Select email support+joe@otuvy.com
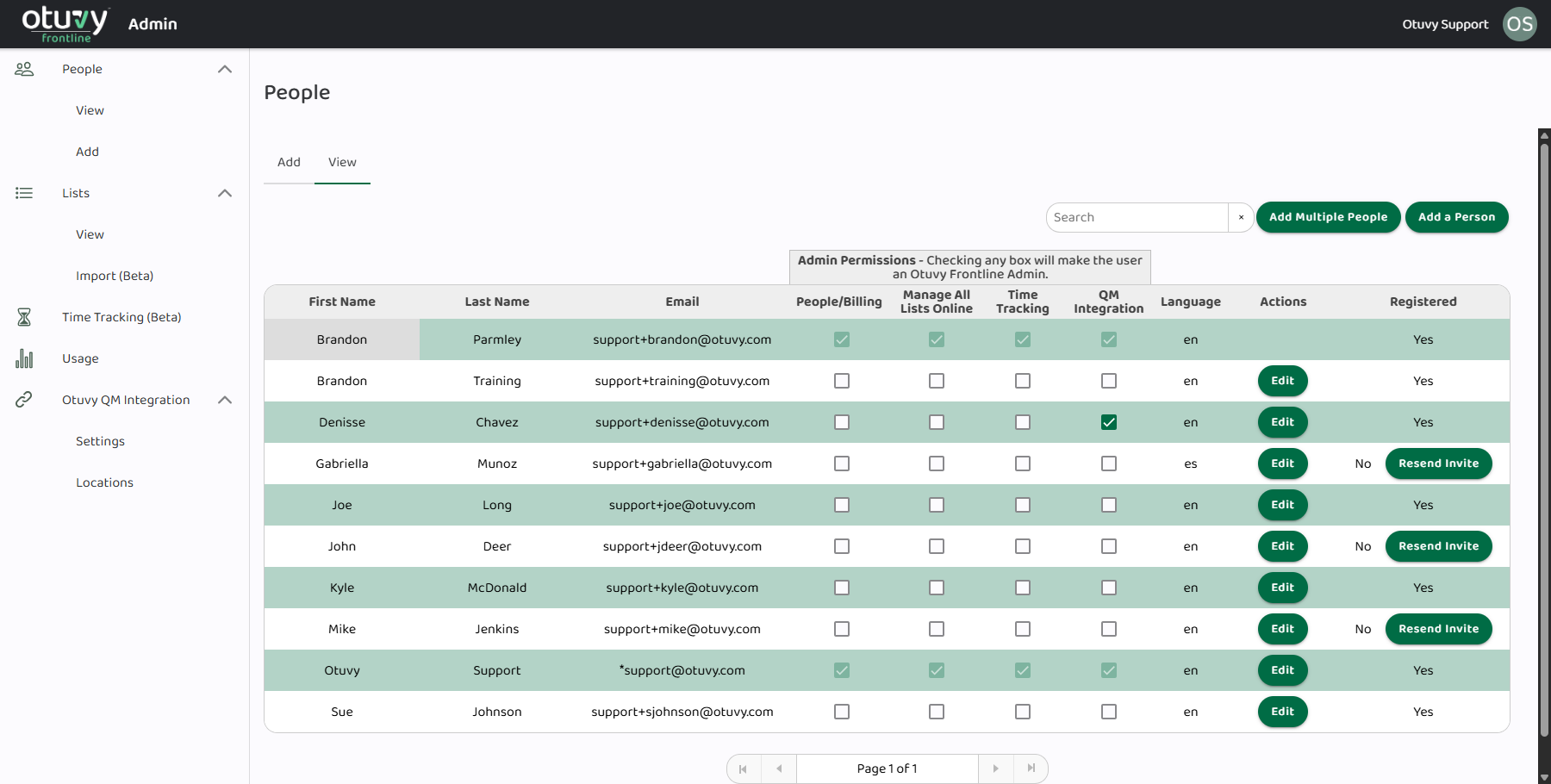This screenshot has height=784, width=1551. point(682,505)
